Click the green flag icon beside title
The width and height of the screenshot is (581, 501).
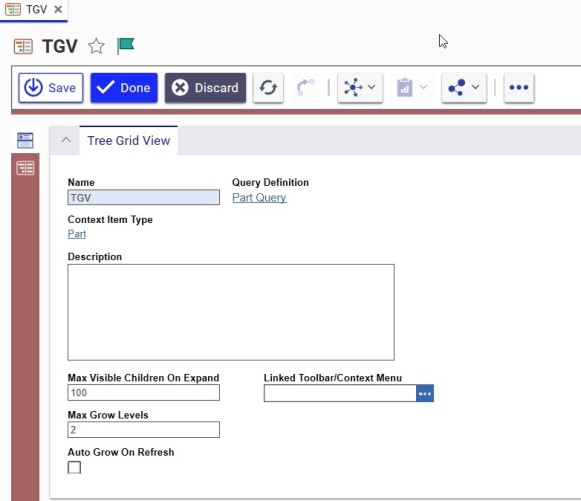tap(125, 46)
